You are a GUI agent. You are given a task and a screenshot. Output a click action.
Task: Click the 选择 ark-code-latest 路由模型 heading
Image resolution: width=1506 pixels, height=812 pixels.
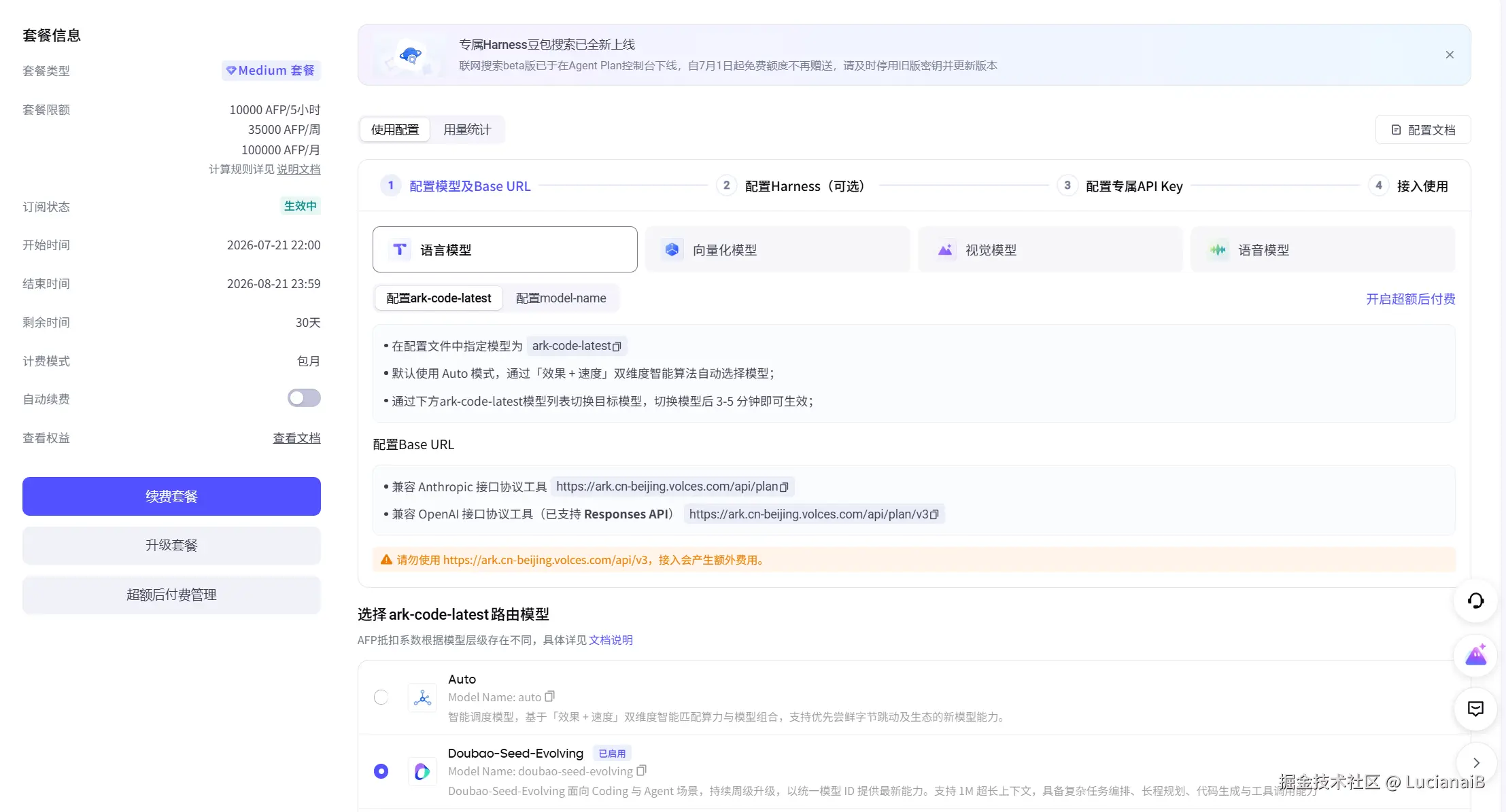coord(453,614)
